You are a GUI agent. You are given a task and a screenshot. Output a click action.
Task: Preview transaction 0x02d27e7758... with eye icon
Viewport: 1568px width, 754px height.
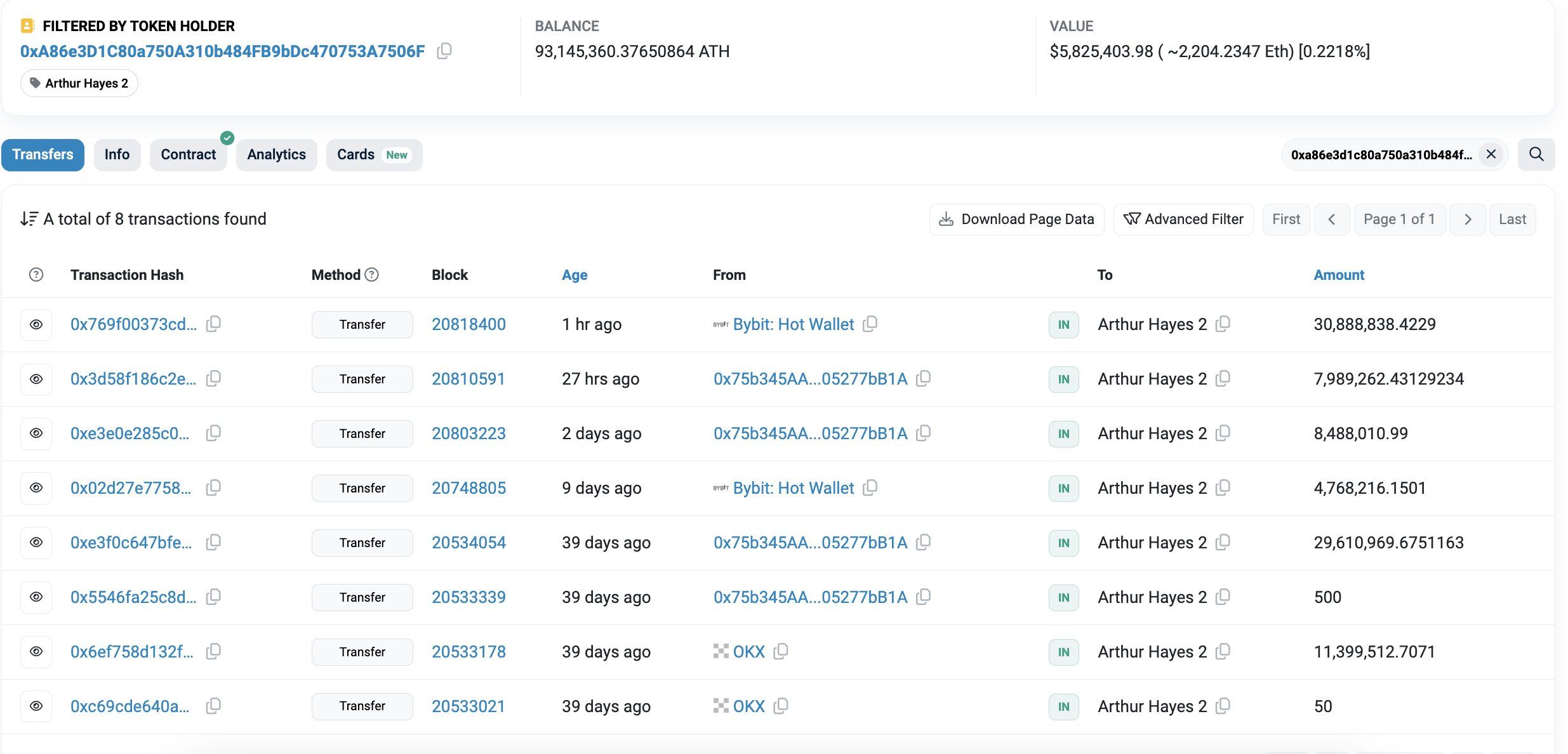(x=36, y=488)
